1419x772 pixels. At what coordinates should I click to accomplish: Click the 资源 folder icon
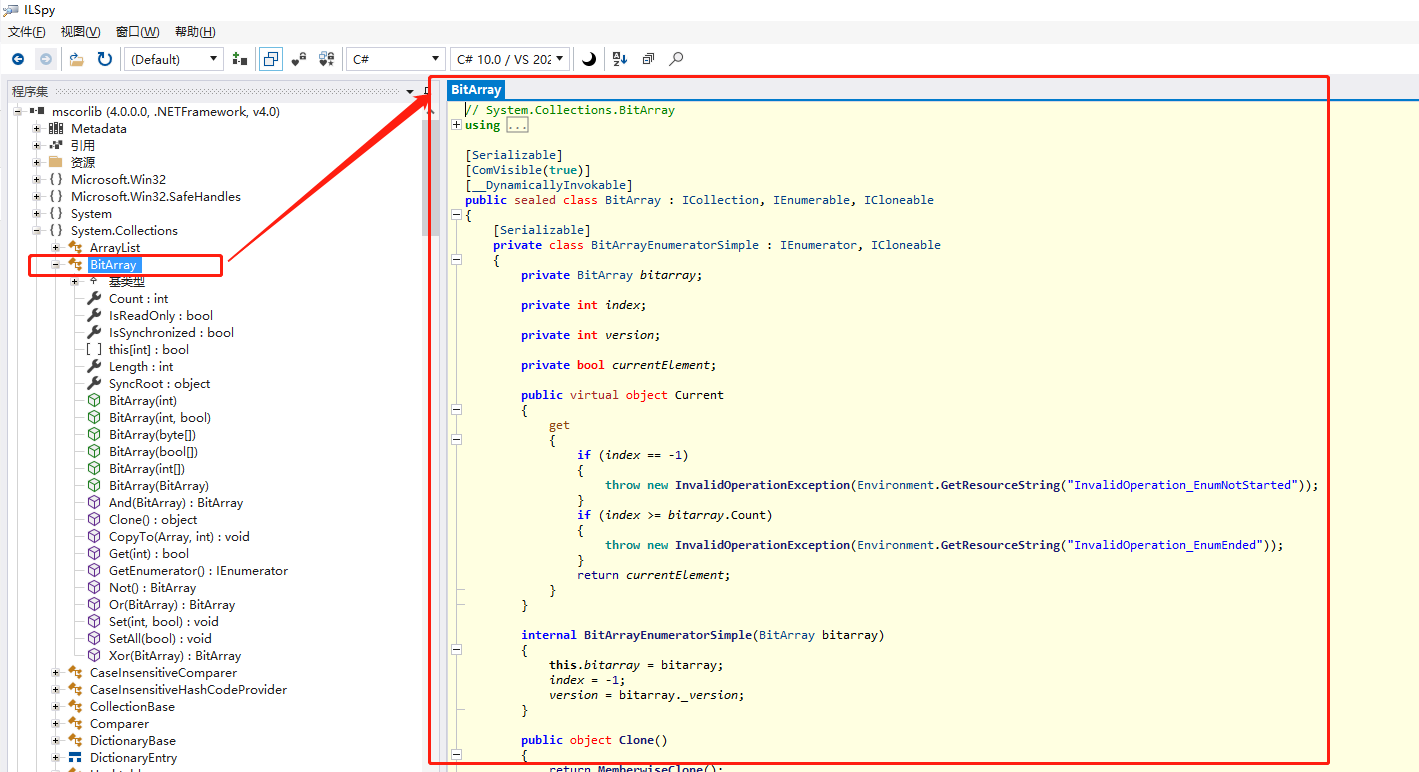pyautogui.click(x=56, y=162)
